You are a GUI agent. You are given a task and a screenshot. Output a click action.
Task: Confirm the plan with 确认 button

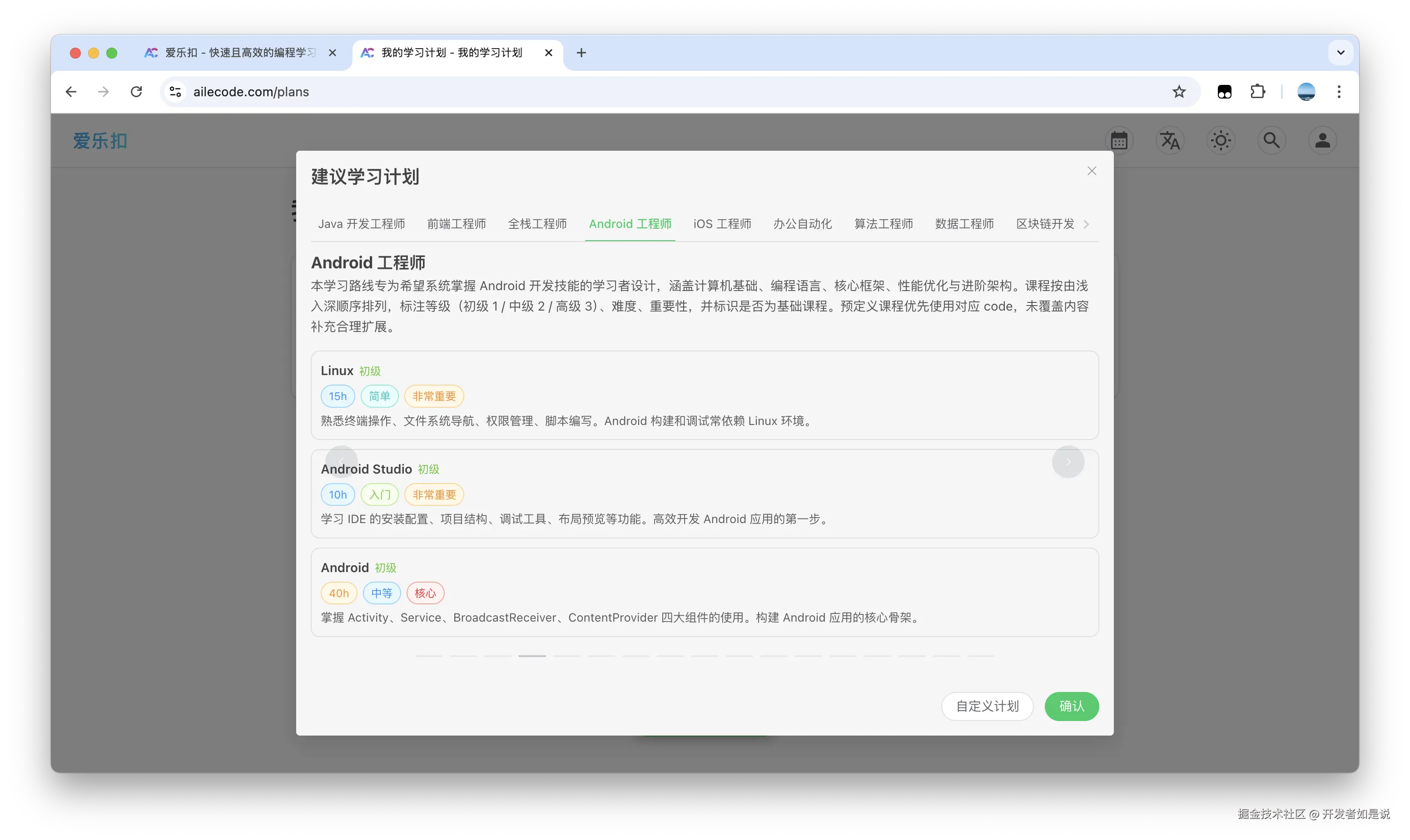pos(1071,706)
